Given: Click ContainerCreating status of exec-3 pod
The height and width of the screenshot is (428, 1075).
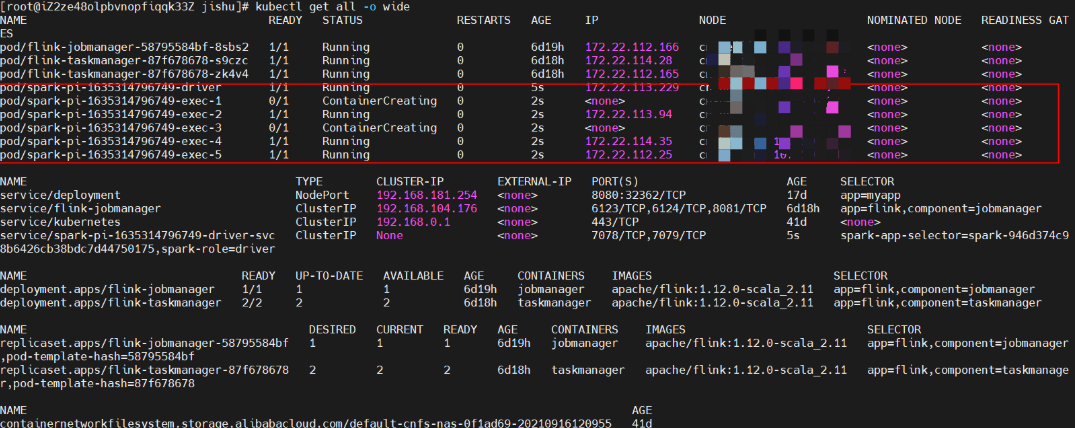Looking at the screenshot, I should (380, 128).
